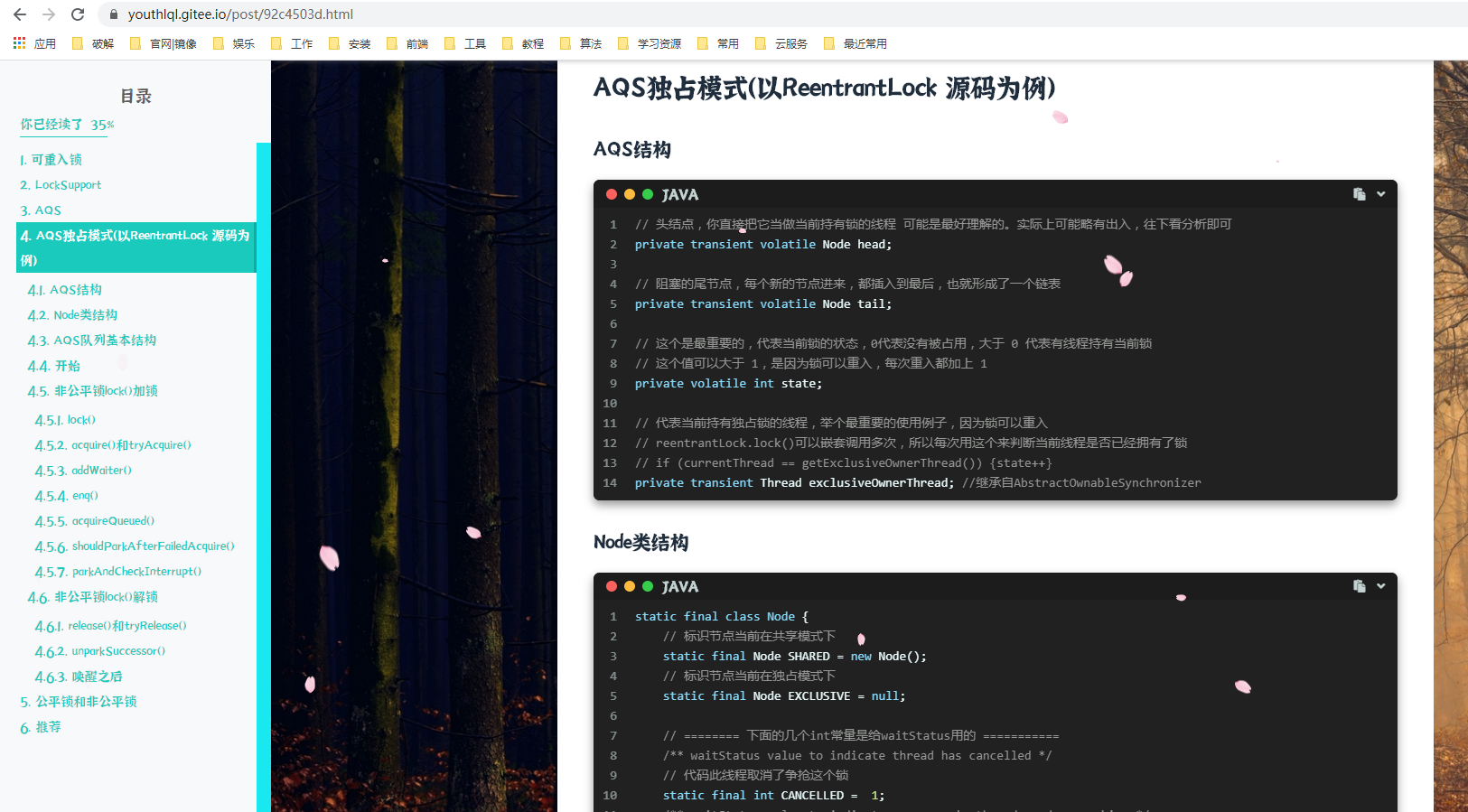Select highlighted TOC item 4. AQS独占模式
1468x812 pixels.
(136, 247)
